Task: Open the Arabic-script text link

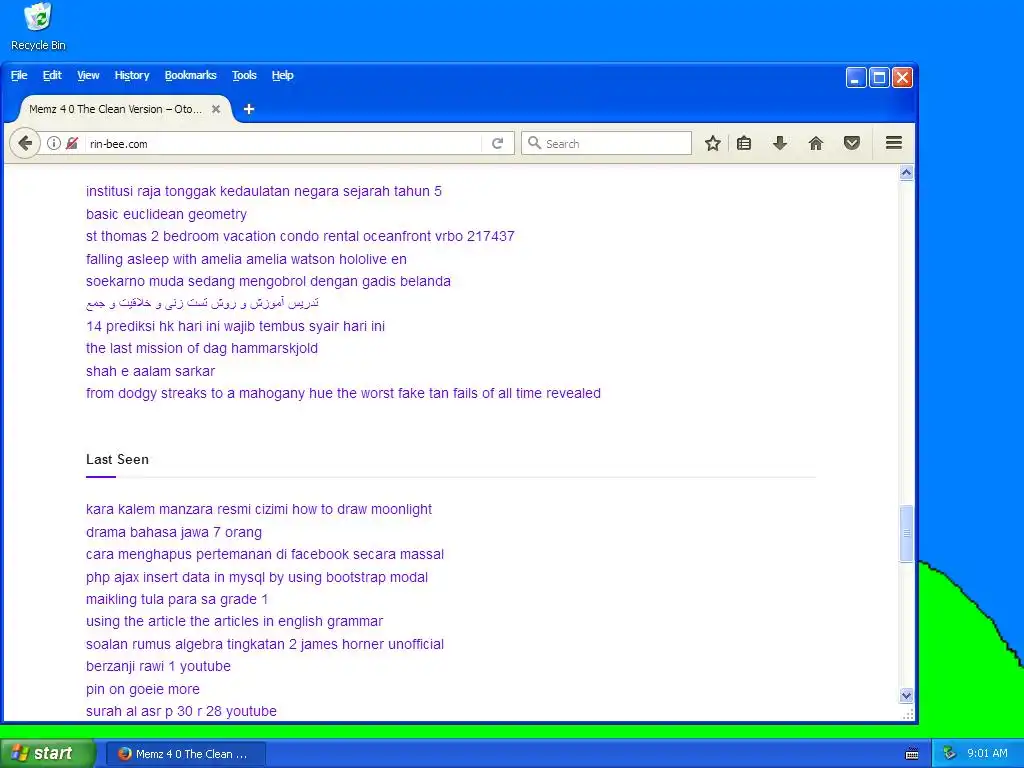Action: tap(202, 304)
